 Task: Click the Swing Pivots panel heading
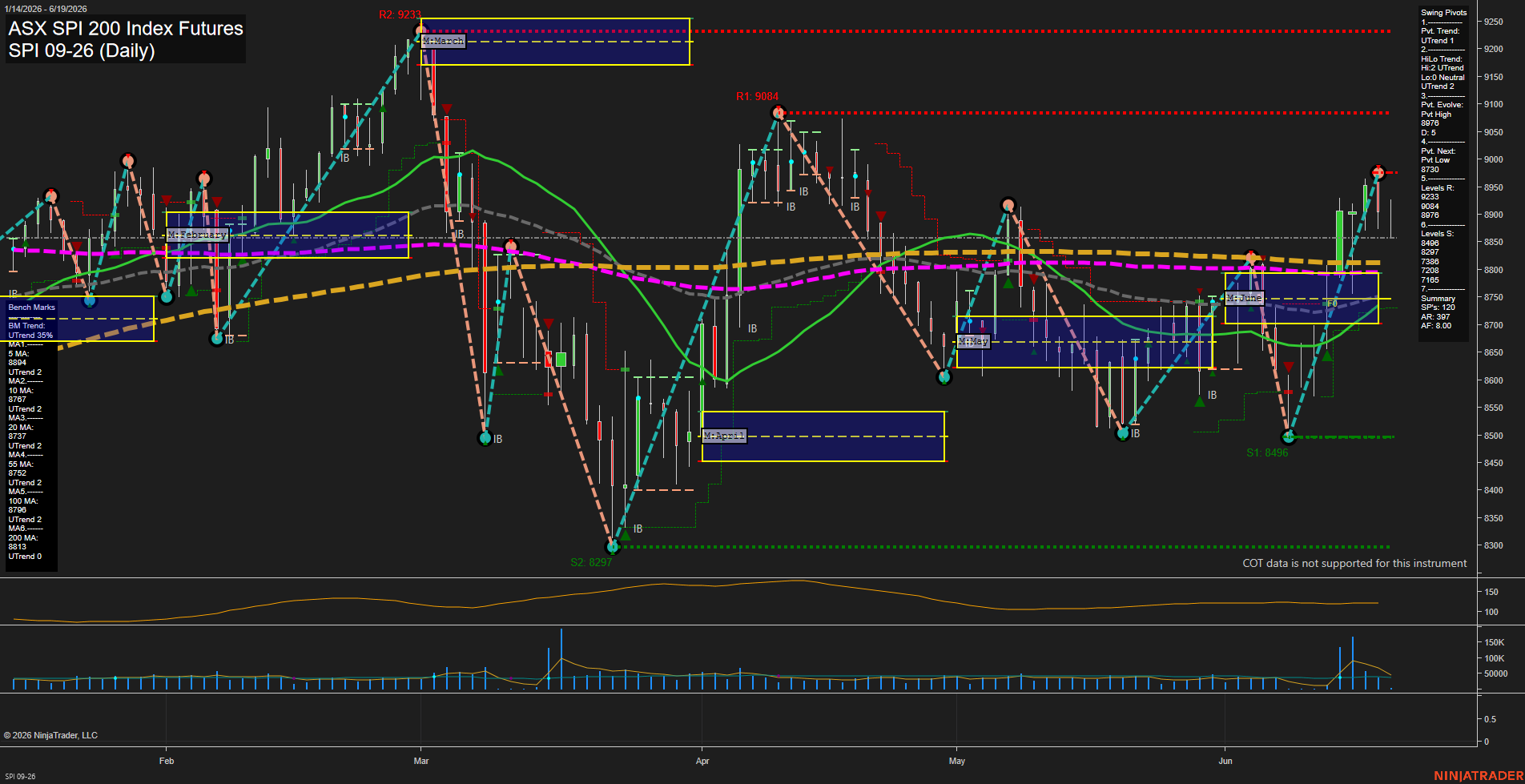click(1443, 13)
